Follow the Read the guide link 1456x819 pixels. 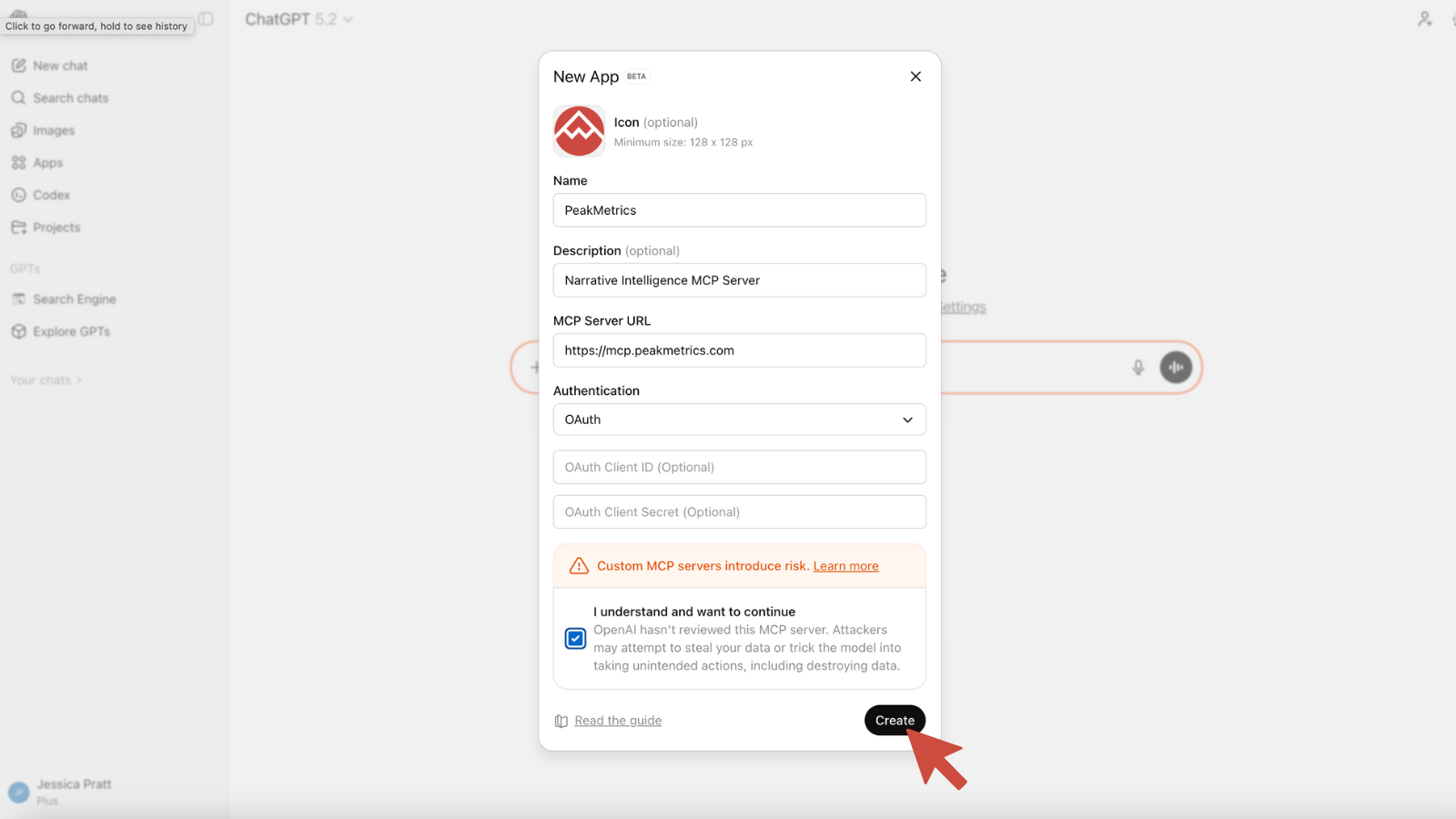pyautogui.click(x=618, y=721)
